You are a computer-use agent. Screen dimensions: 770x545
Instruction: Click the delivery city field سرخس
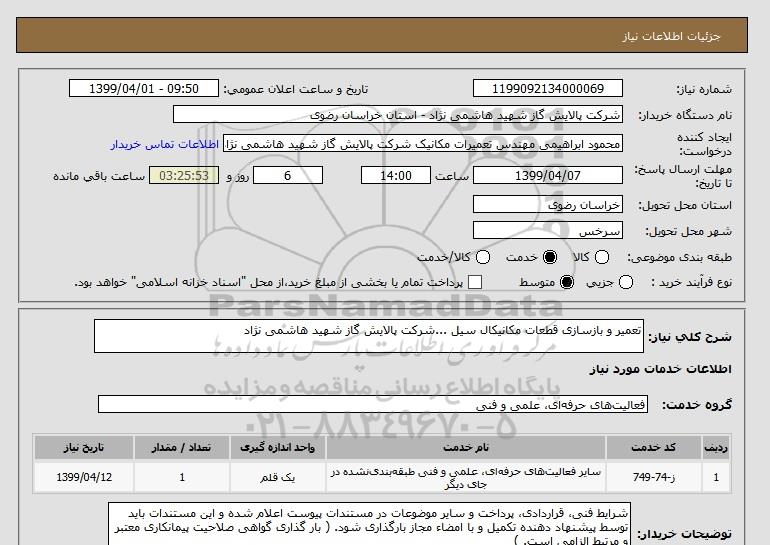548,230
